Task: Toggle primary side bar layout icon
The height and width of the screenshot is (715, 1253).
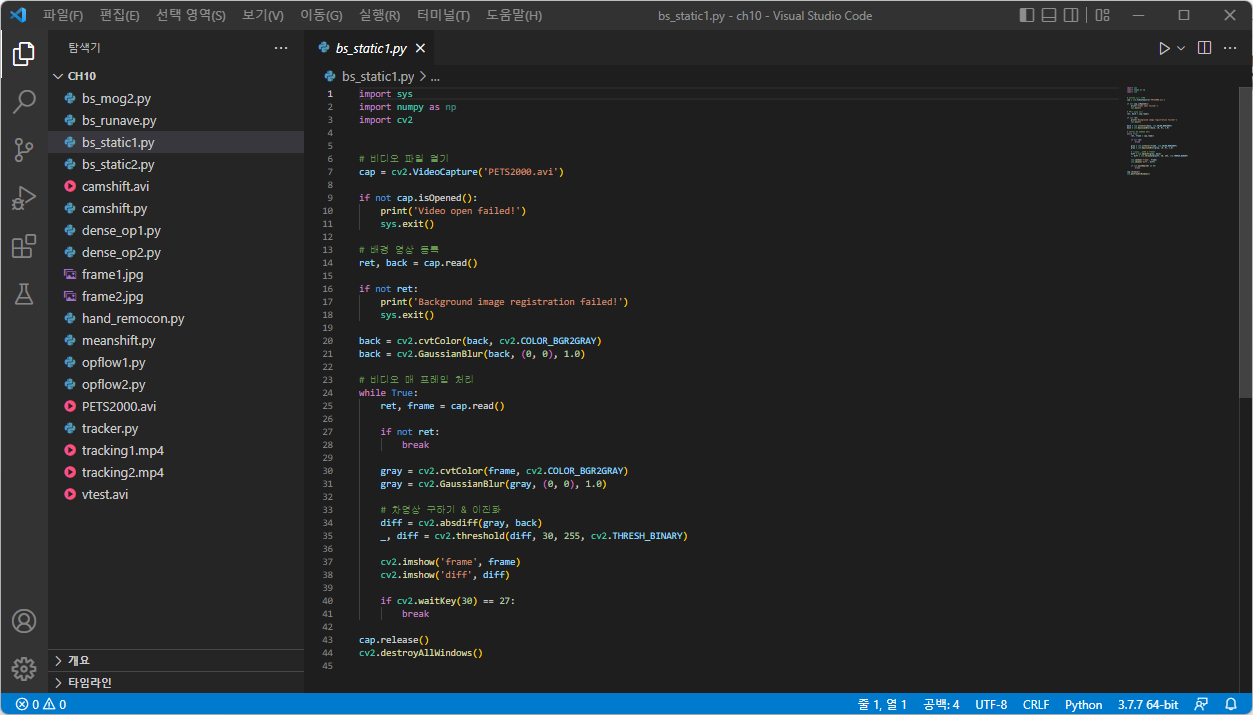Action: pos(1027,16)
